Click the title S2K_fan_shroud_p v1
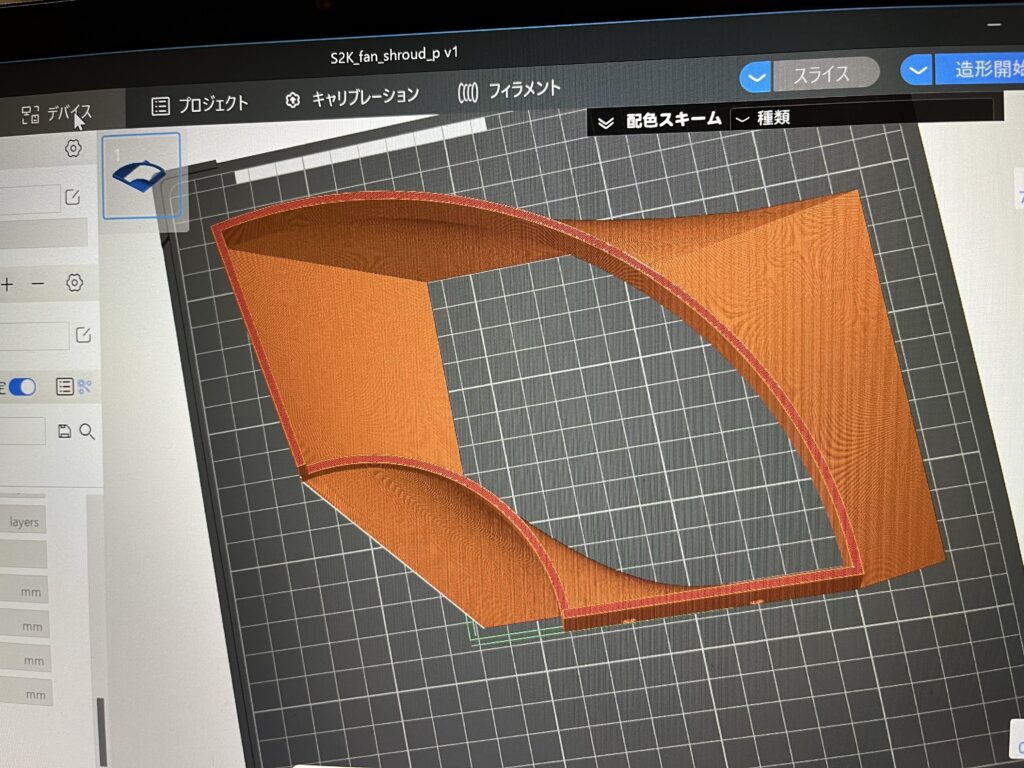Image resolution: width=1024 pixels, height=768 pixels. (x=394, y=56)
